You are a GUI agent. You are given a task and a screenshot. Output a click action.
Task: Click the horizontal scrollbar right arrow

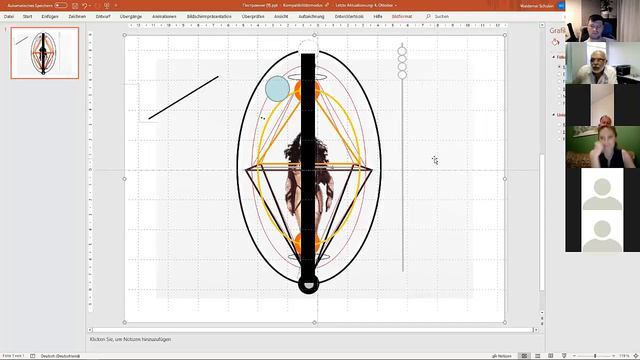pos(536,330)
